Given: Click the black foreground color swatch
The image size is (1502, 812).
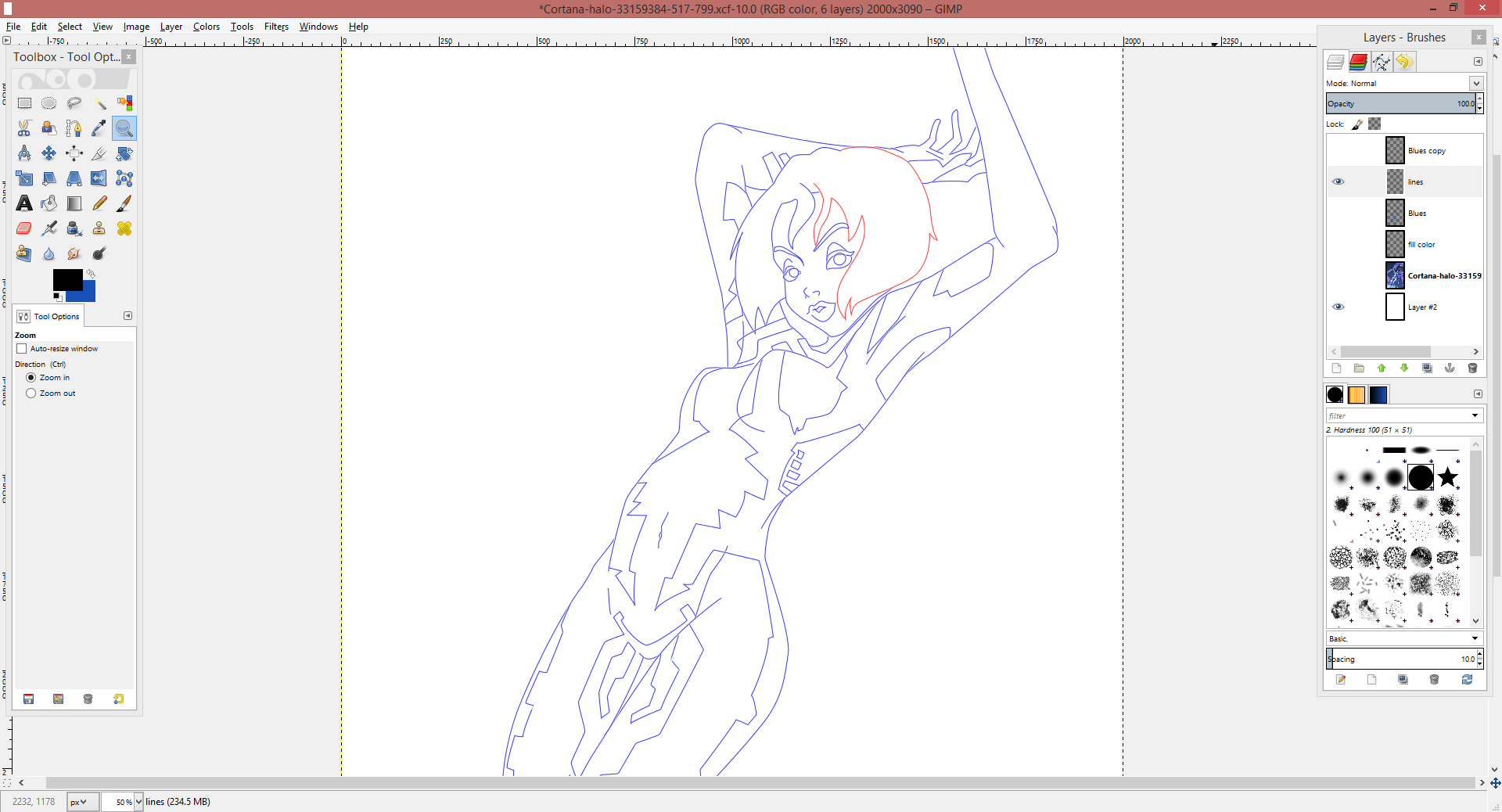Looking at the screenshot, I should pyautogui.click(x=67, y=279).
